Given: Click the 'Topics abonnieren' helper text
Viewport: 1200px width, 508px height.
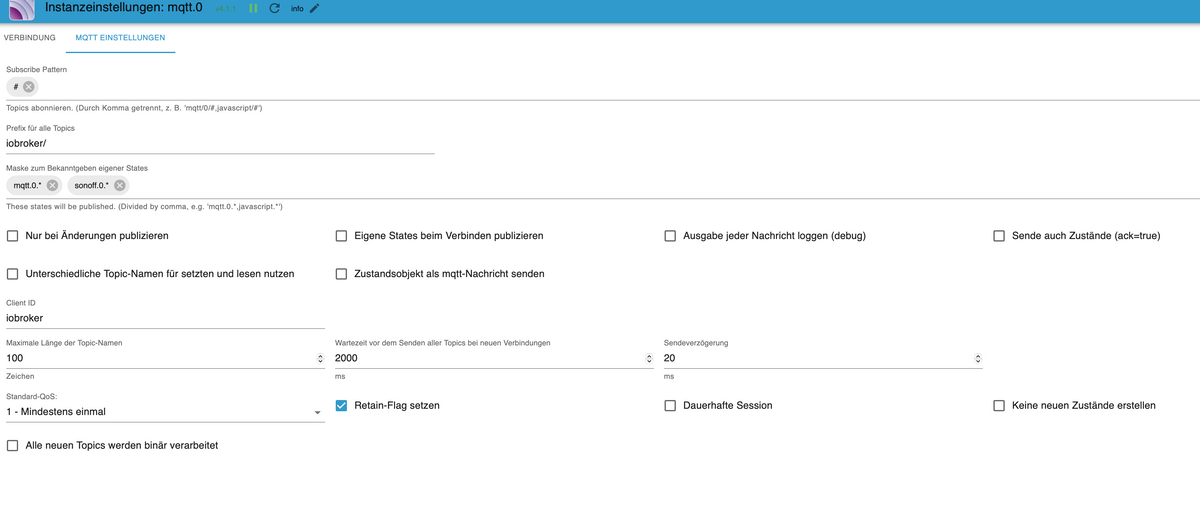Looking at the screenshot, I should coord(134,108).
